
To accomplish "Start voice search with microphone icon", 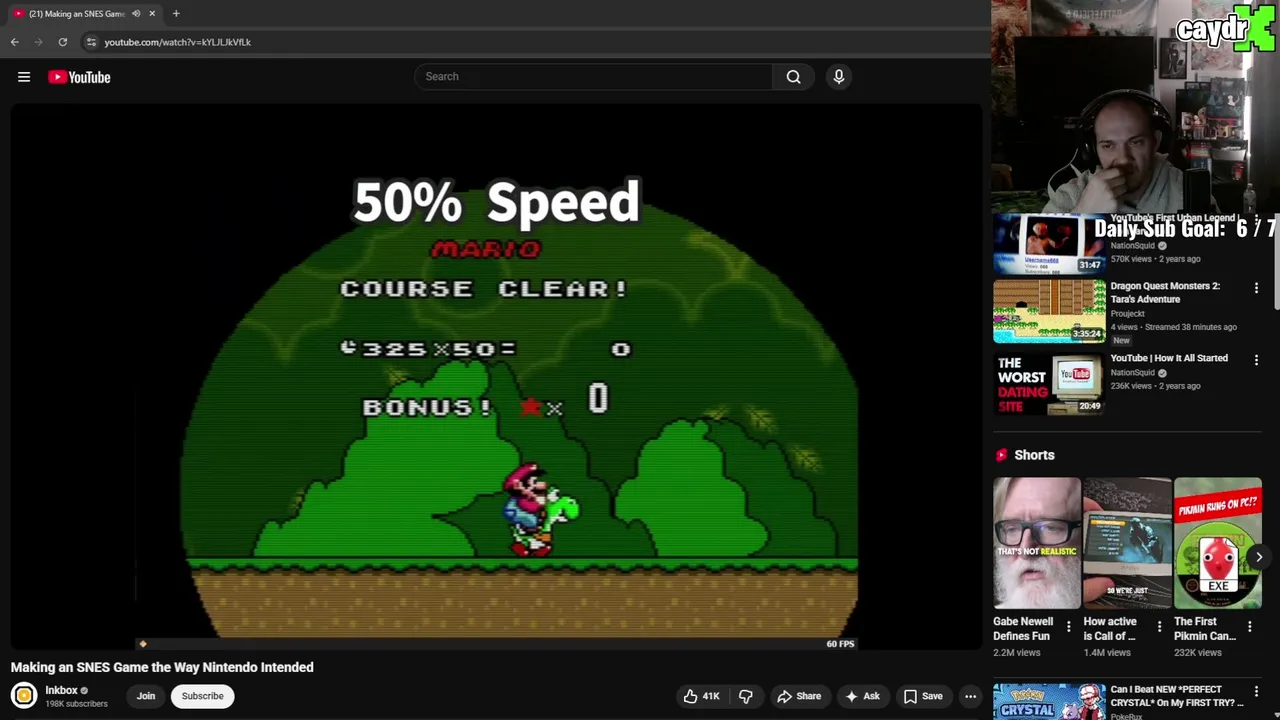I will point(839,77).
